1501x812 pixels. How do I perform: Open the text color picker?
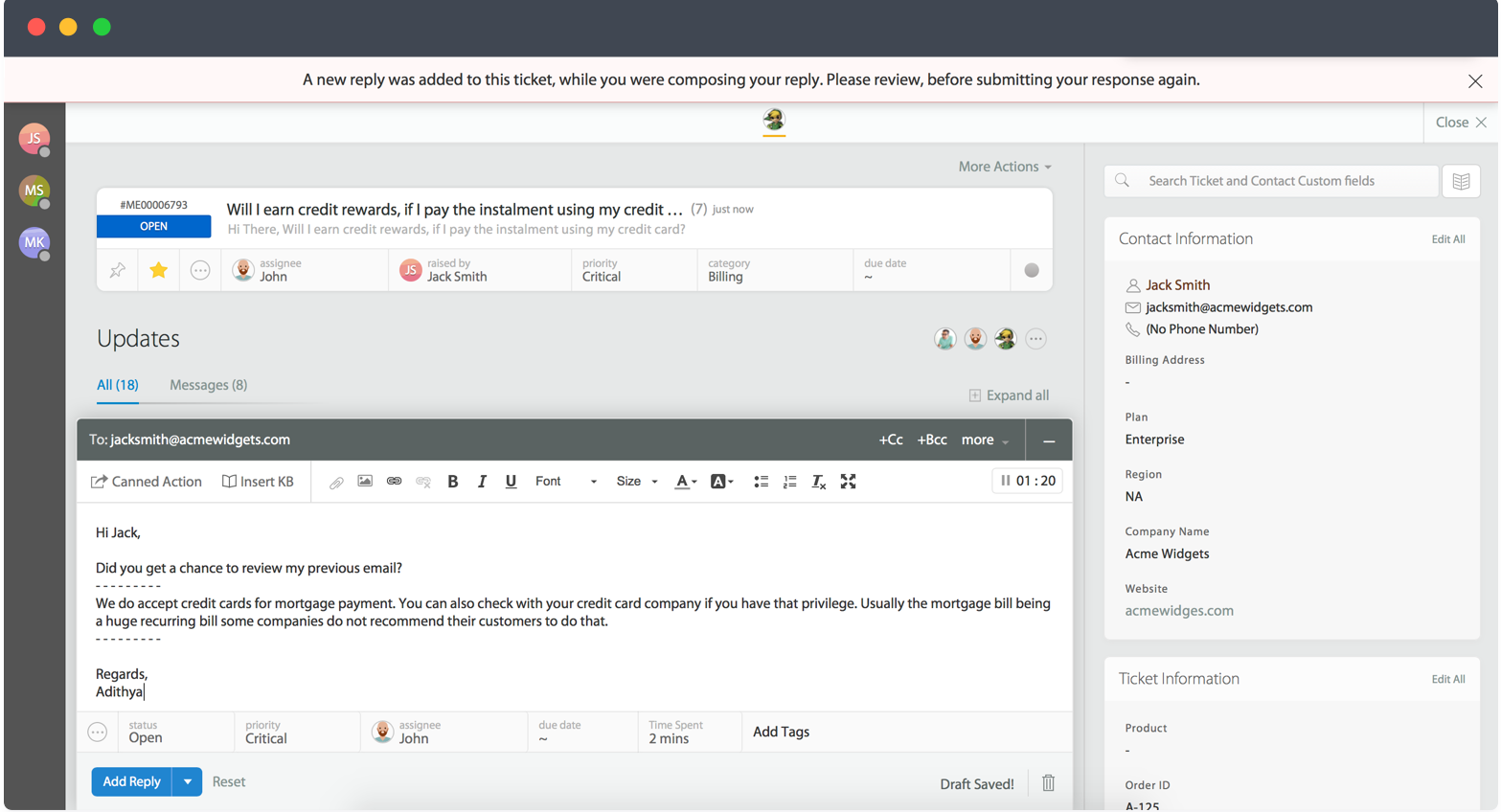686,482
